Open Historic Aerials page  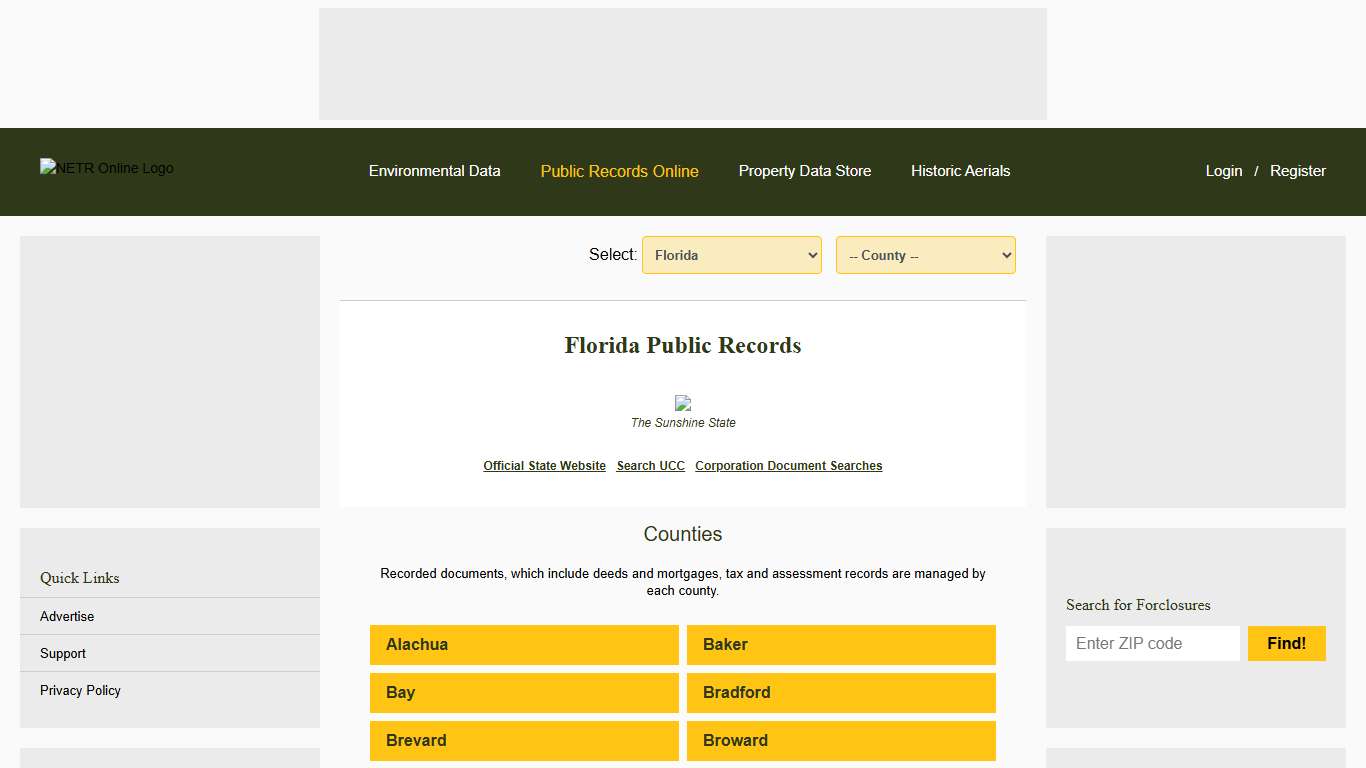click(x=960, y=171)
